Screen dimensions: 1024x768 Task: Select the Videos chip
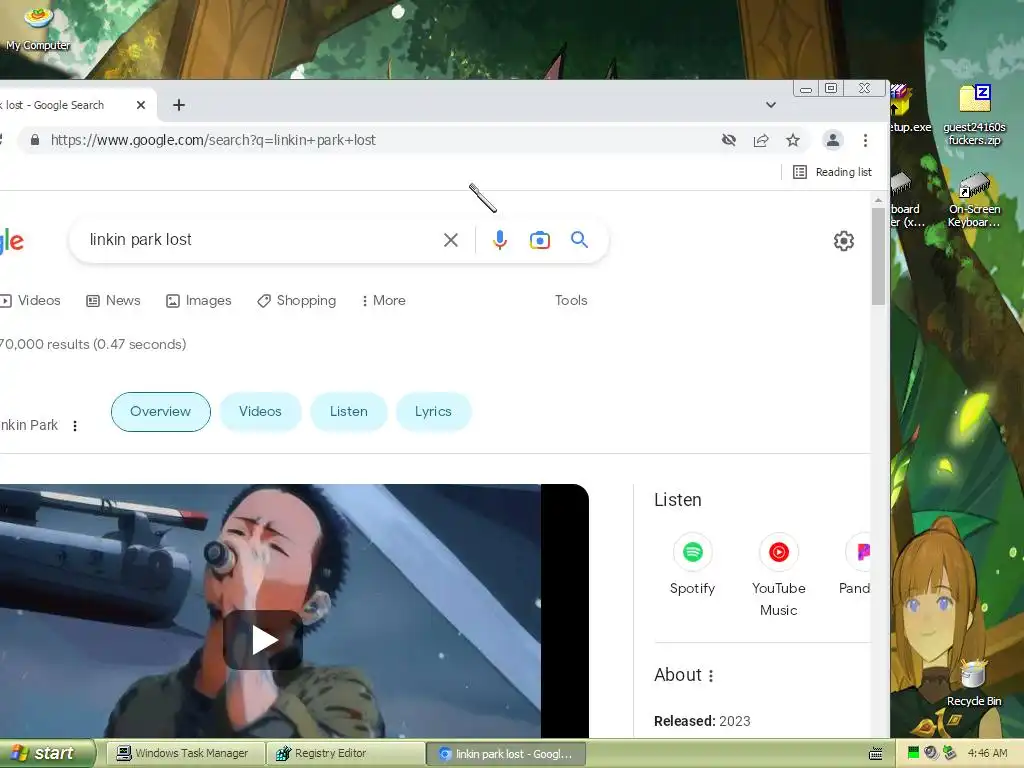click(x=260, y=411)
